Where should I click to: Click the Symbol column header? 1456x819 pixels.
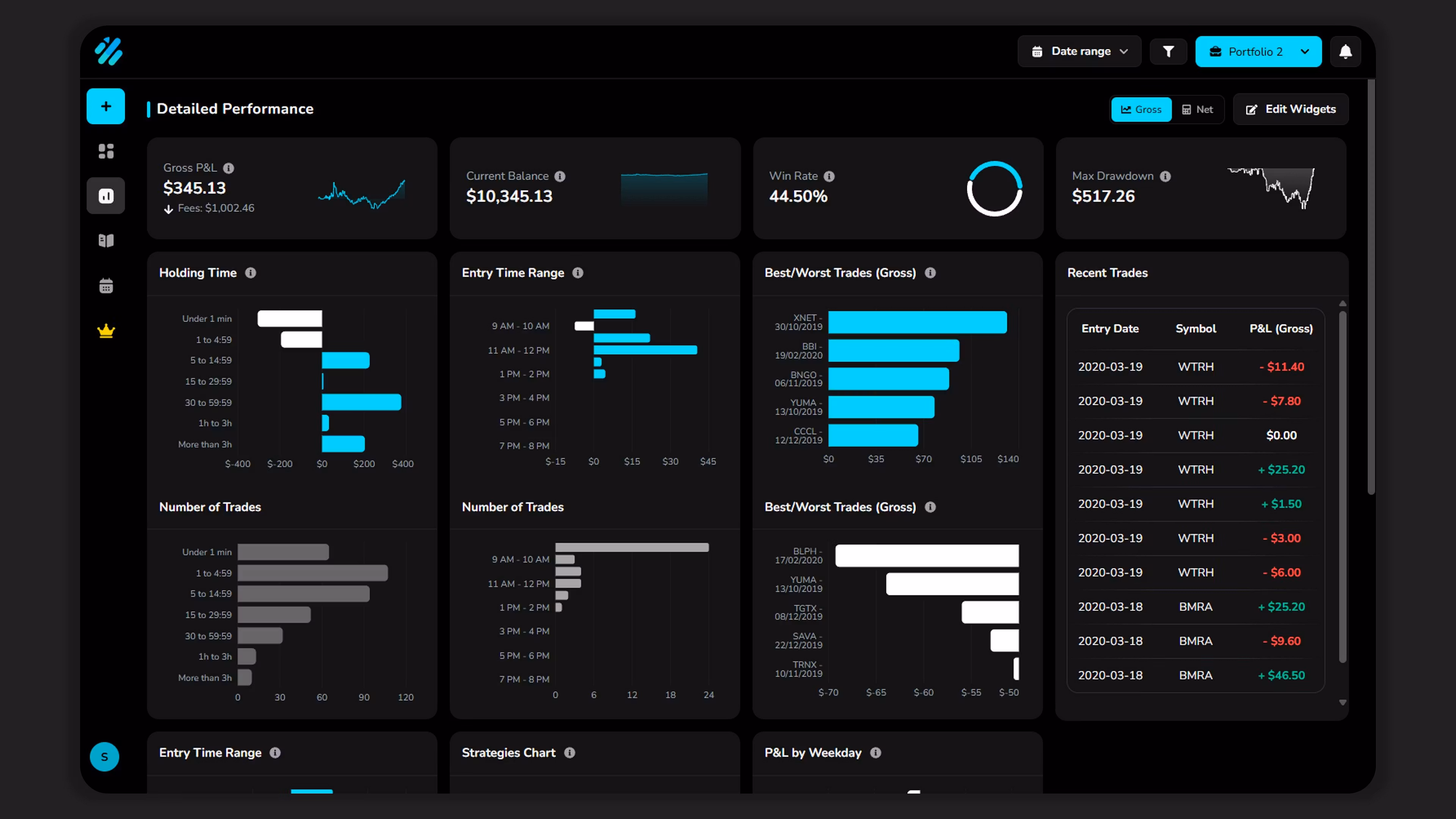coord(1196,329)
